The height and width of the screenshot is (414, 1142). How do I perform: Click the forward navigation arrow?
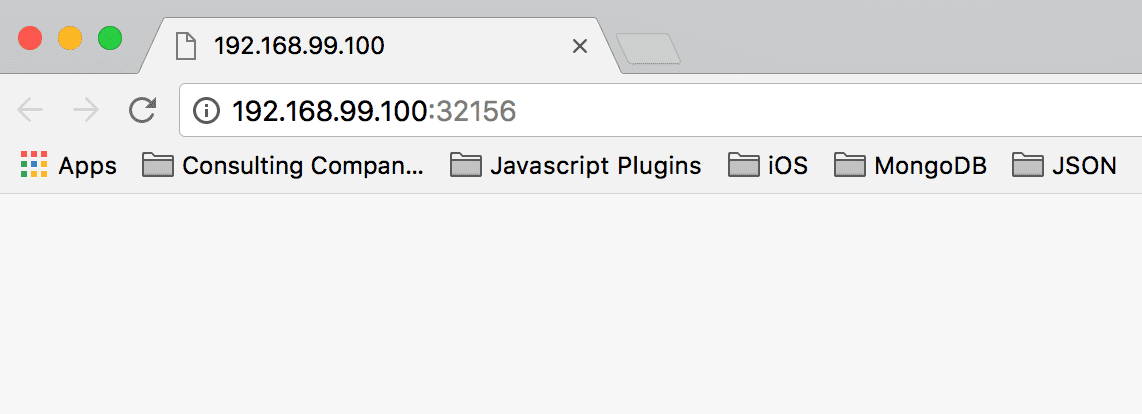tap(86, 111)
